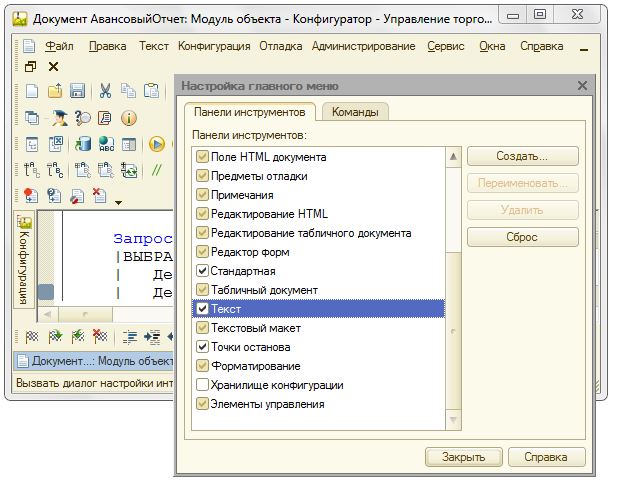
Task: Click the Сброс button
Action: 522,237
